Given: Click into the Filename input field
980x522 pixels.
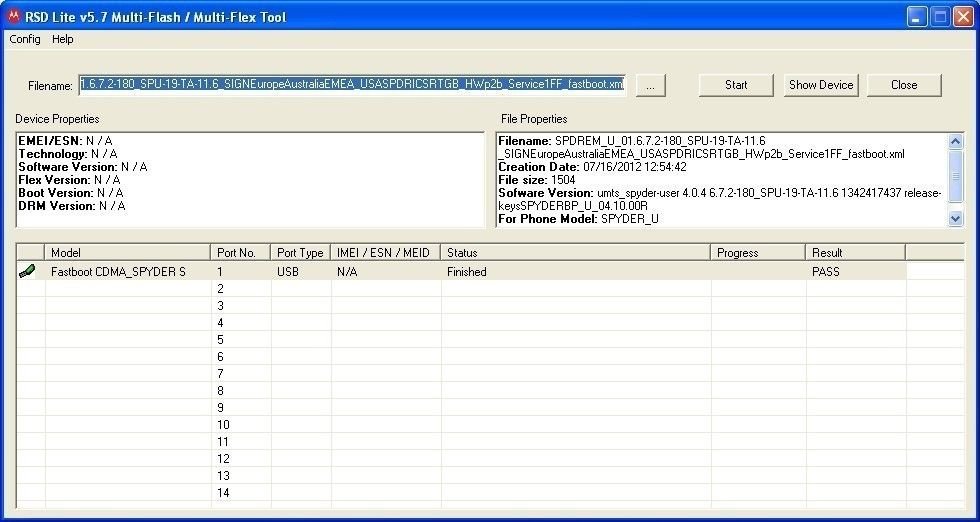Looking at the screenshot, I should coord(352,84).
